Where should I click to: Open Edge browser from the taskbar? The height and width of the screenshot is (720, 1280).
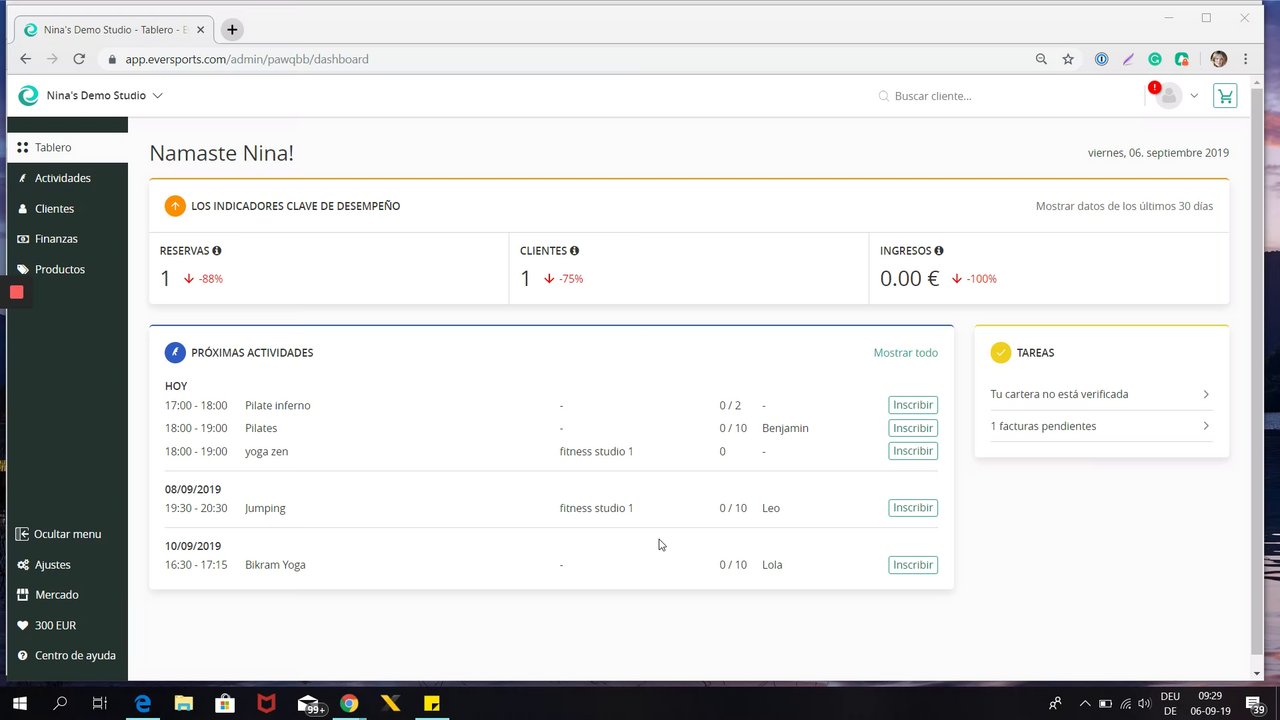143,703
